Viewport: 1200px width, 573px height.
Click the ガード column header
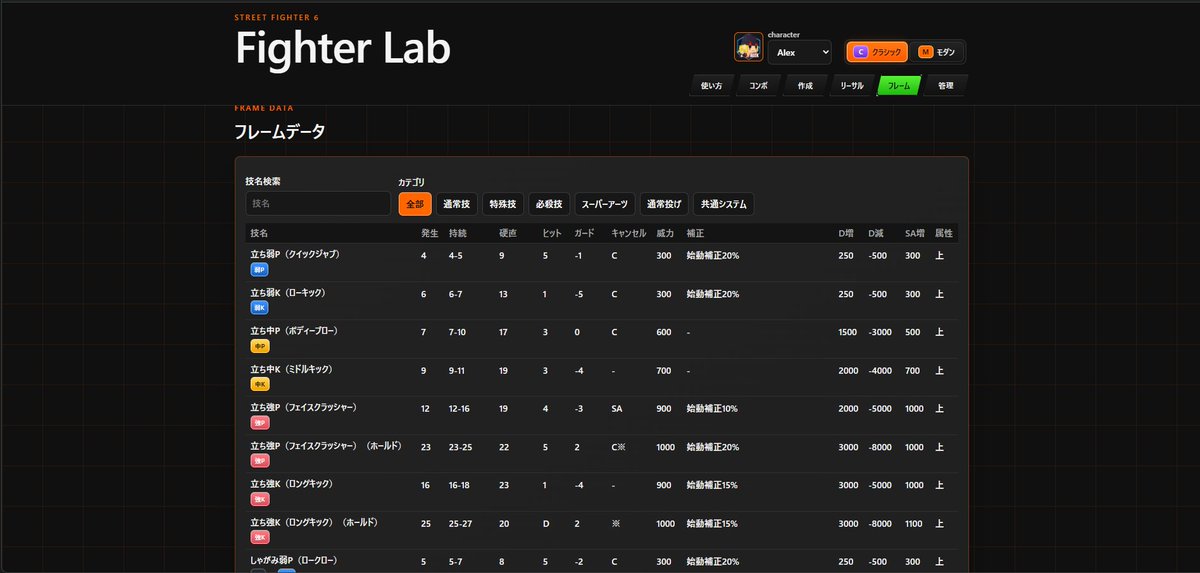(584, 233)
